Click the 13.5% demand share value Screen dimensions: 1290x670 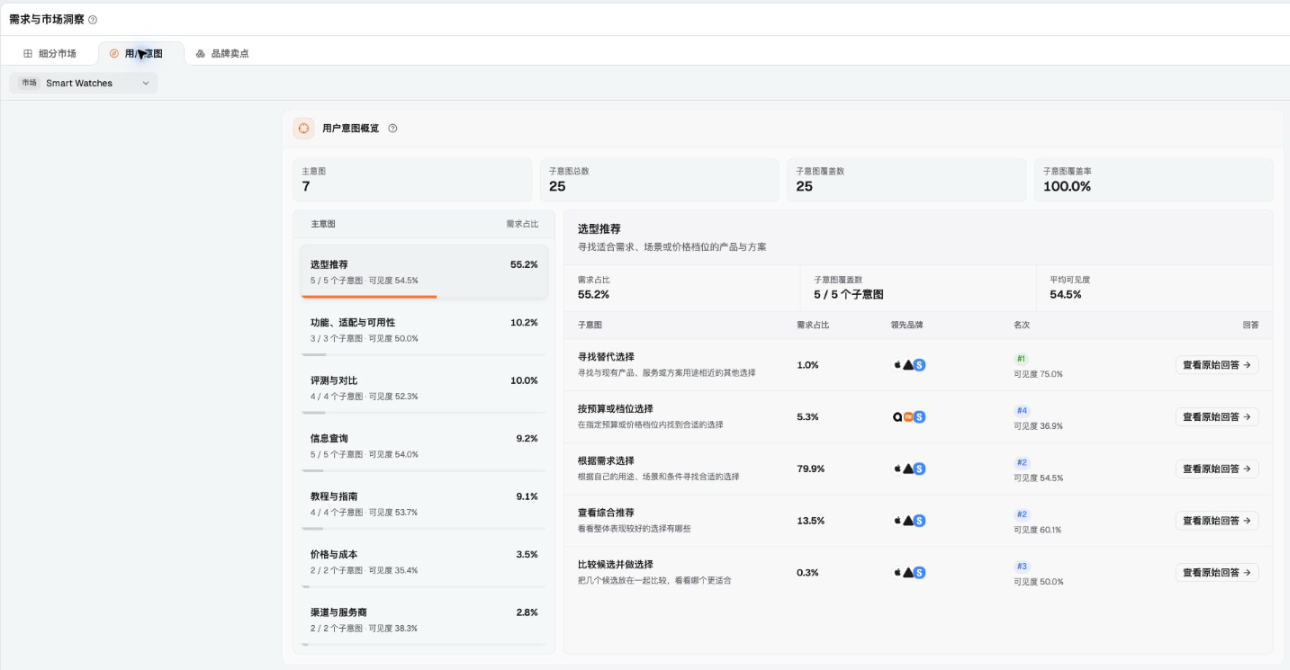pos(811,521)
